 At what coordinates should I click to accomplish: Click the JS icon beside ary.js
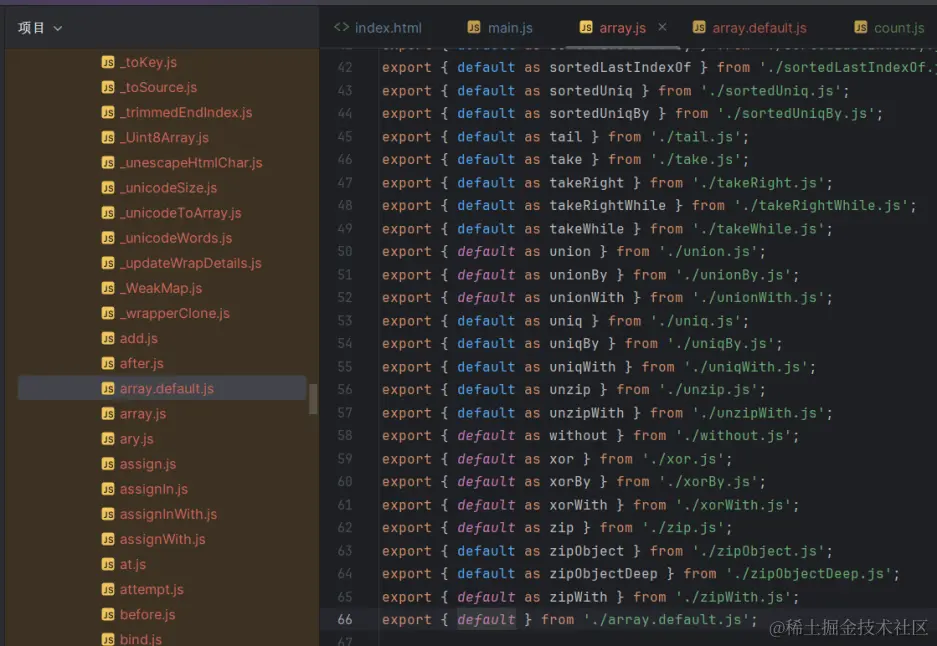click(108, 439)
